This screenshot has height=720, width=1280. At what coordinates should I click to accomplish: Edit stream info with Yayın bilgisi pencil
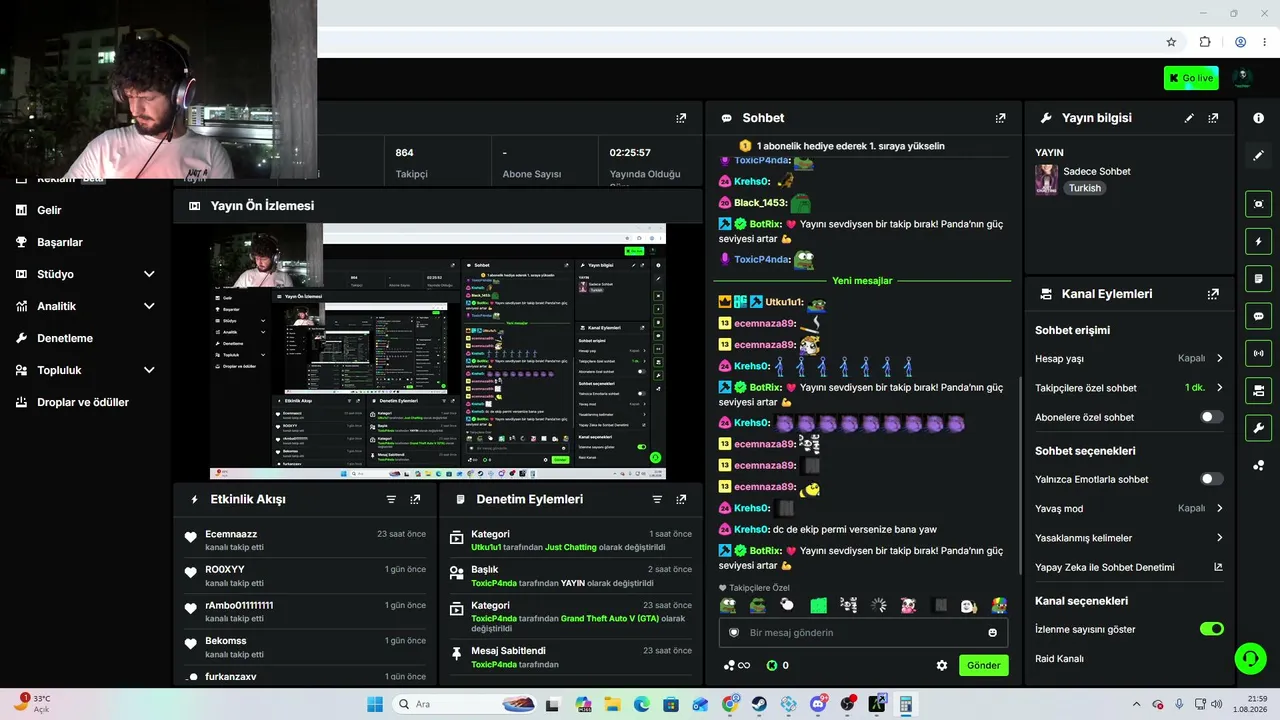(x=1189, y=118)
